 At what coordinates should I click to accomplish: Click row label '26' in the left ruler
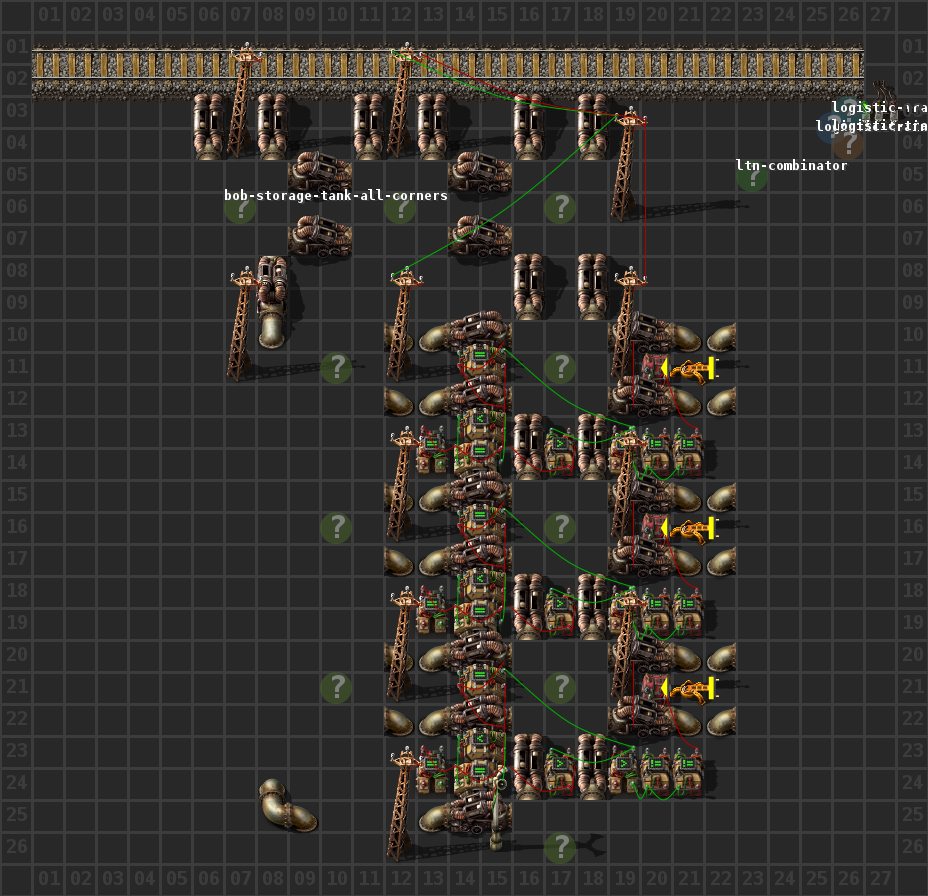click(17, 846)
